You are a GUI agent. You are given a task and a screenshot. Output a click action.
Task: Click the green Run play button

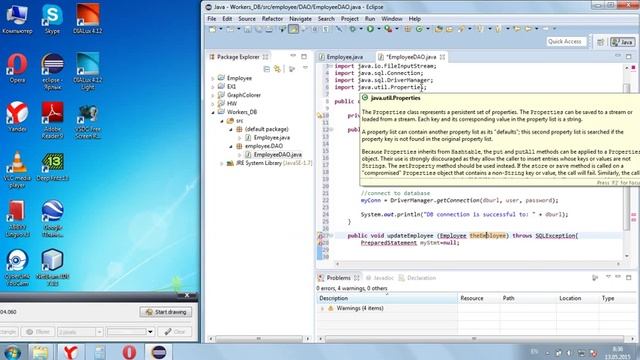[x=370, y=29]
